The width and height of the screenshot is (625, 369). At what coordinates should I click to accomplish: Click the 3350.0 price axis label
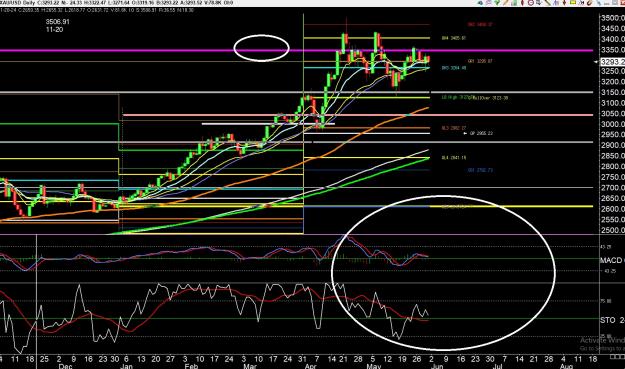[x=613, y=50]
